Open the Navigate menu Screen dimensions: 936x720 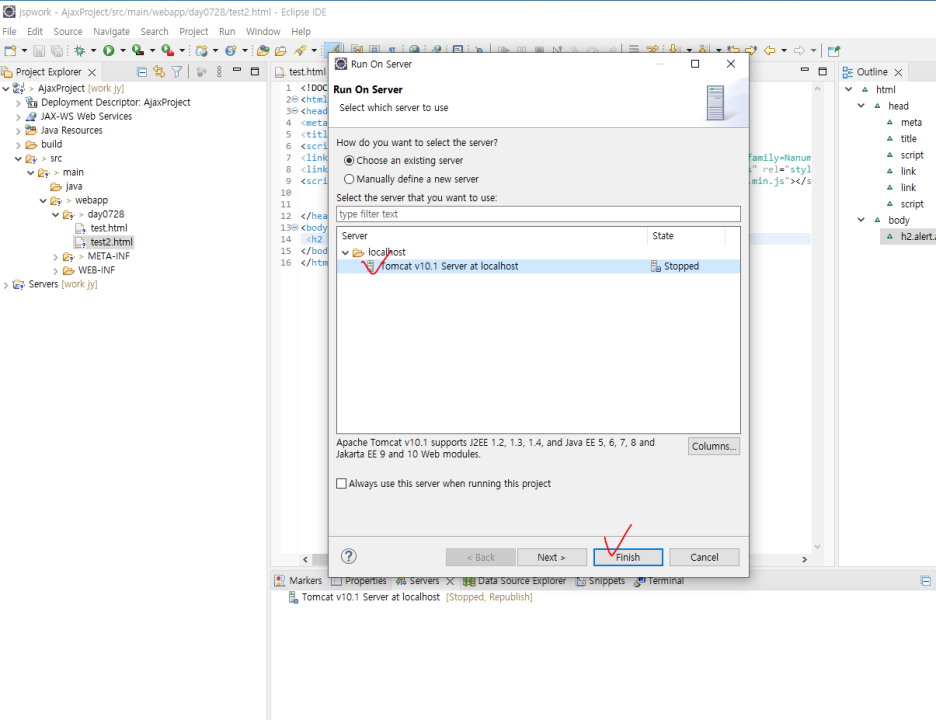pos(111,31)
